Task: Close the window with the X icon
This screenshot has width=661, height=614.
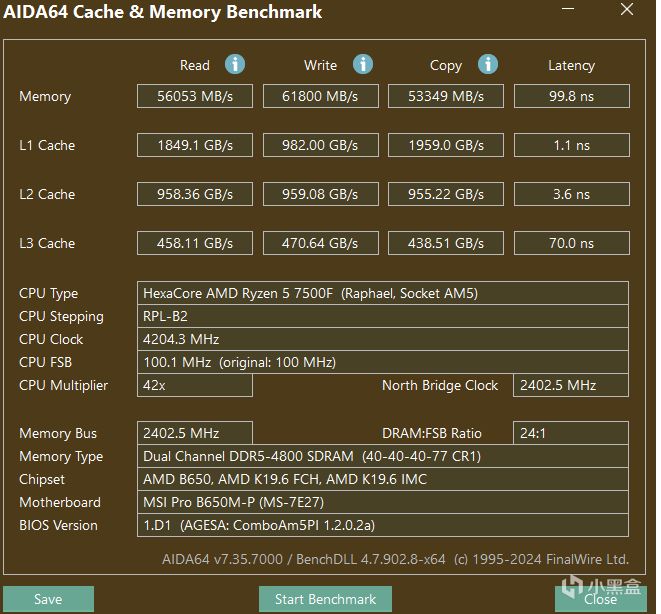Action: [x=627, y=9]
